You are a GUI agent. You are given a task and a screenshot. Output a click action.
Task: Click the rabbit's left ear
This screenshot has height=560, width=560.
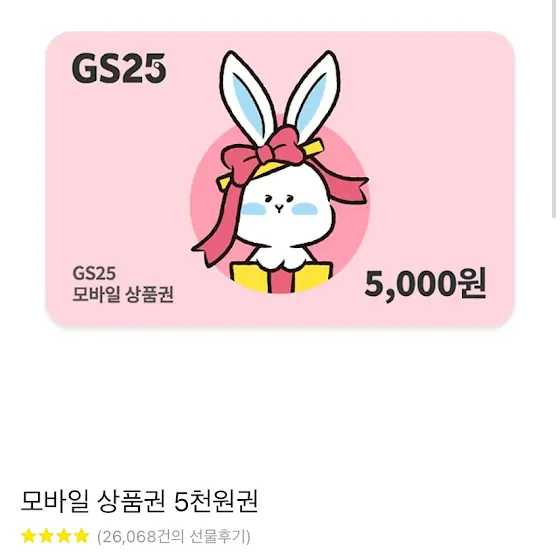tap(247, 94)
